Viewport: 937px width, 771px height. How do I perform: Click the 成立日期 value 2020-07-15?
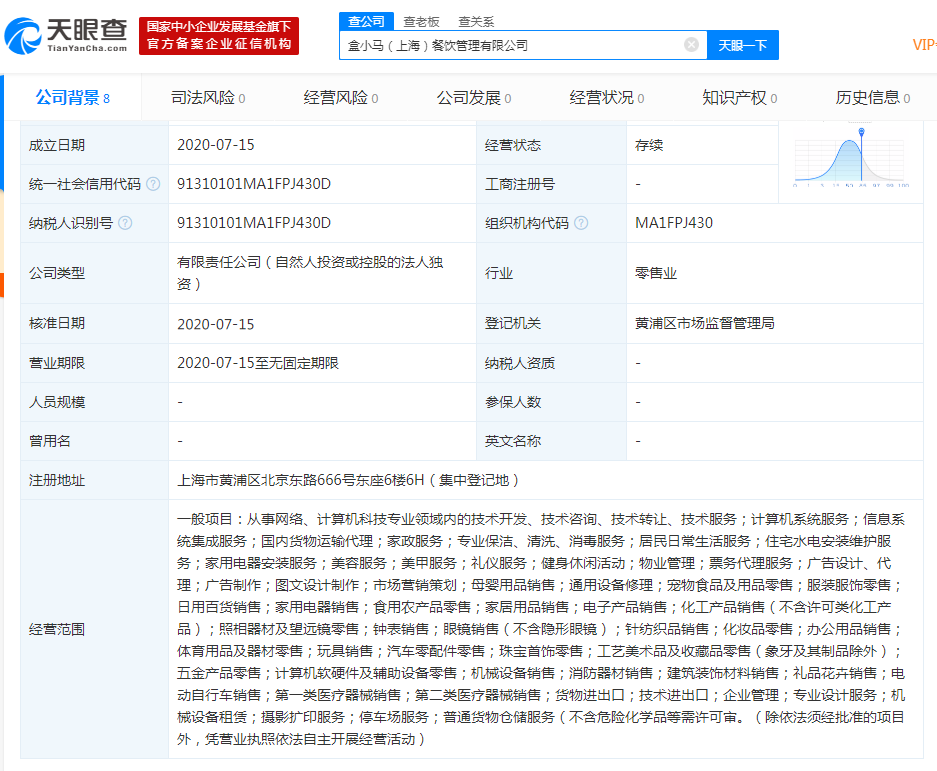point(216,145)
